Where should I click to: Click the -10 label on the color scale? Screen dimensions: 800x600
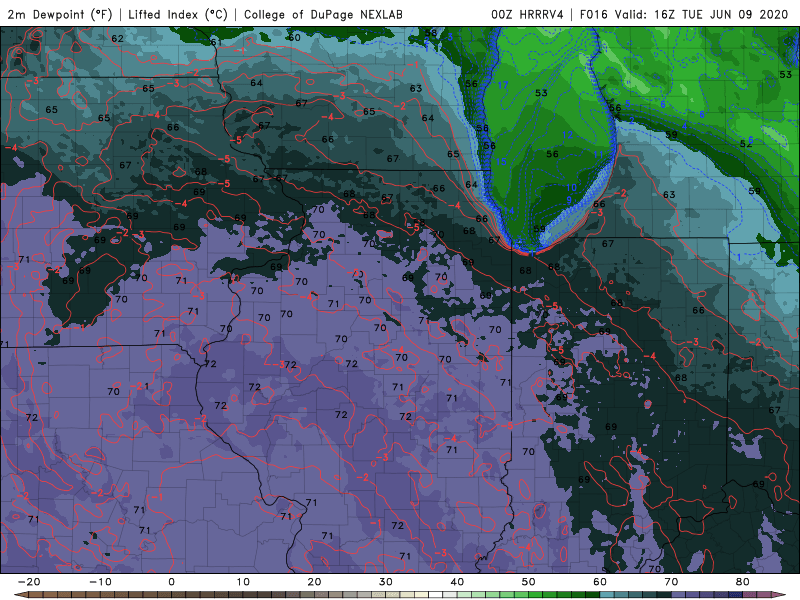[100, 582]
